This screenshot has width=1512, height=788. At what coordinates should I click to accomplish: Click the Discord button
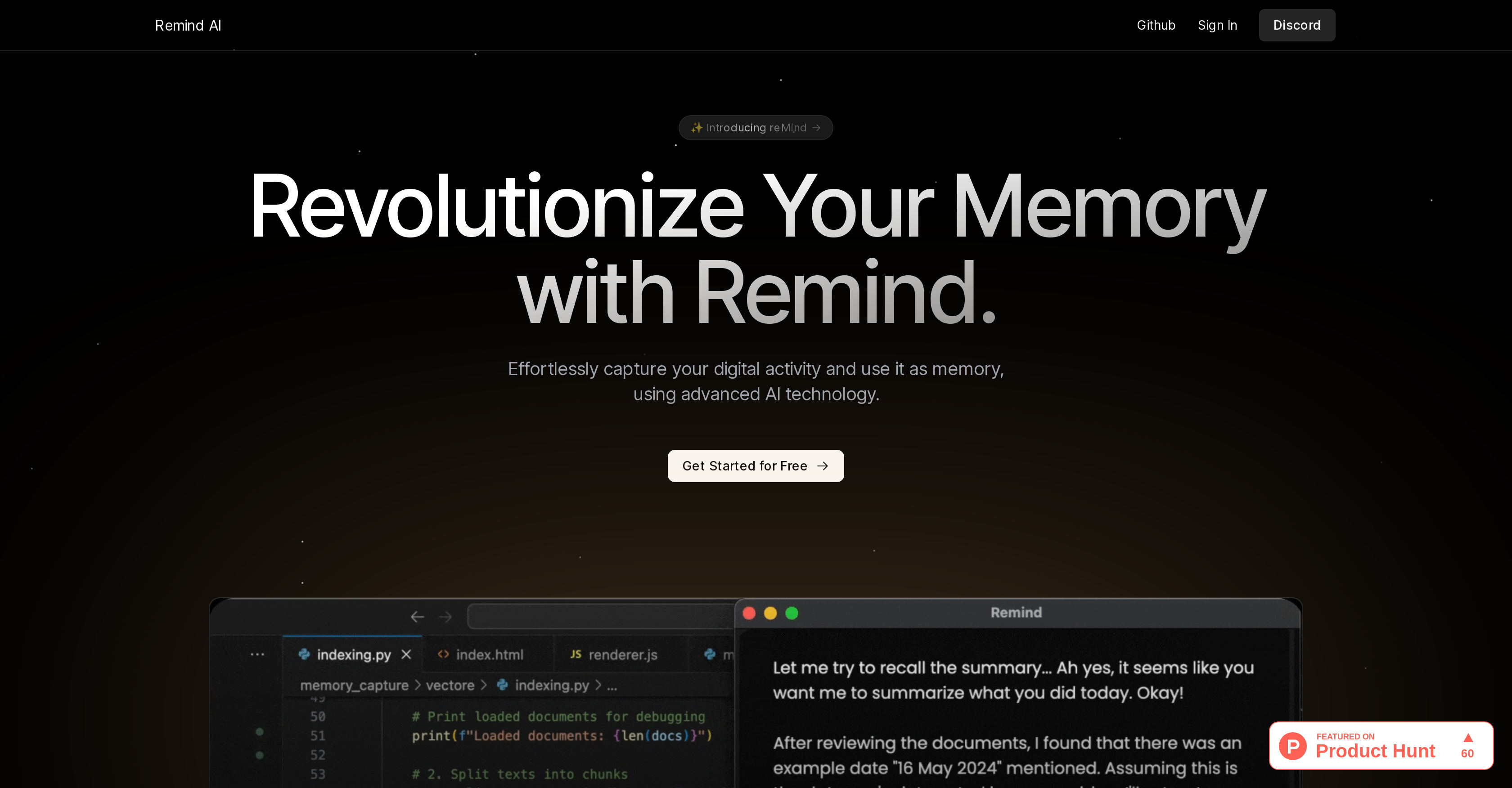pyautogui.click(x=1296, y=25)
